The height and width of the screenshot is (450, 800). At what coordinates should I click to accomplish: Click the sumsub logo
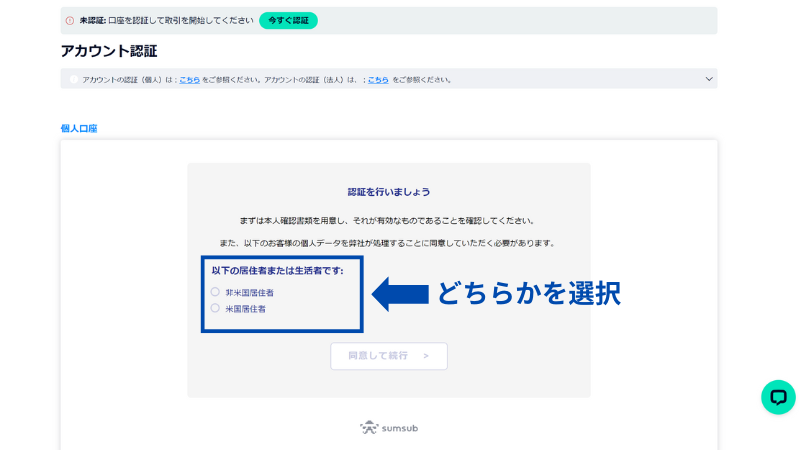[389, 428]
